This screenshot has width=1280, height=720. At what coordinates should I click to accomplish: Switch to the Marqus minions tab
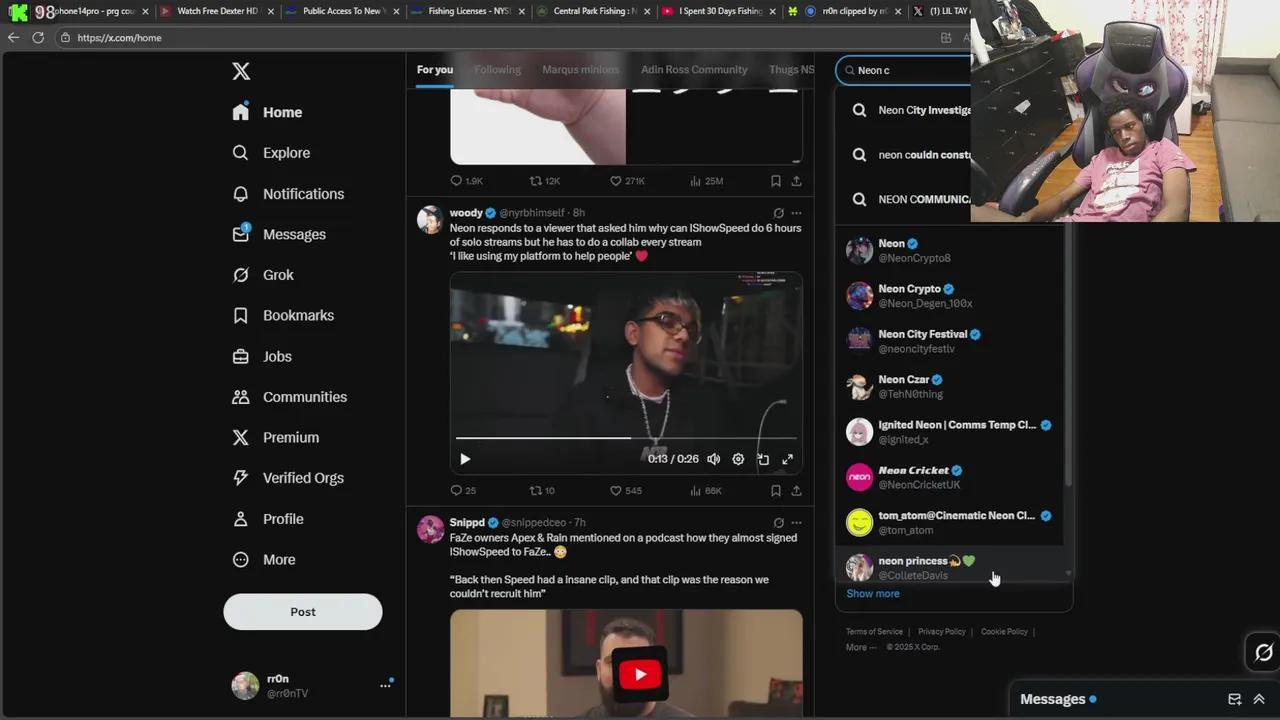pos(580,70)
